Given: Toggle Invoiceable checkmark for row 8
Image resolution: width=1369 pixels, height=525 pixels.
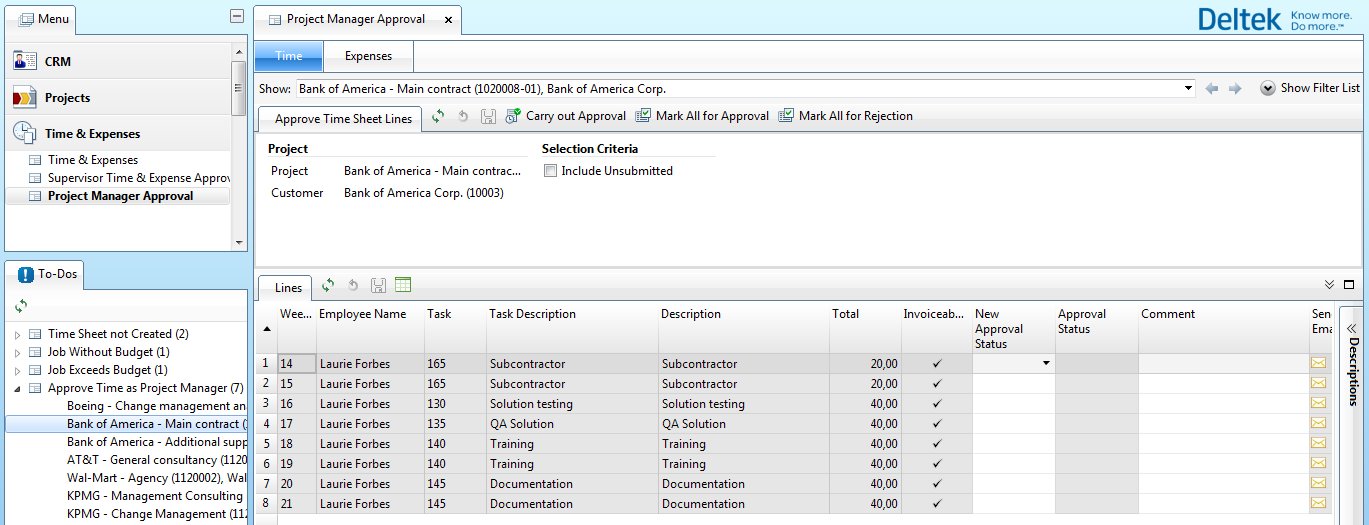Looking at the screenshot, I should (937, 504).
